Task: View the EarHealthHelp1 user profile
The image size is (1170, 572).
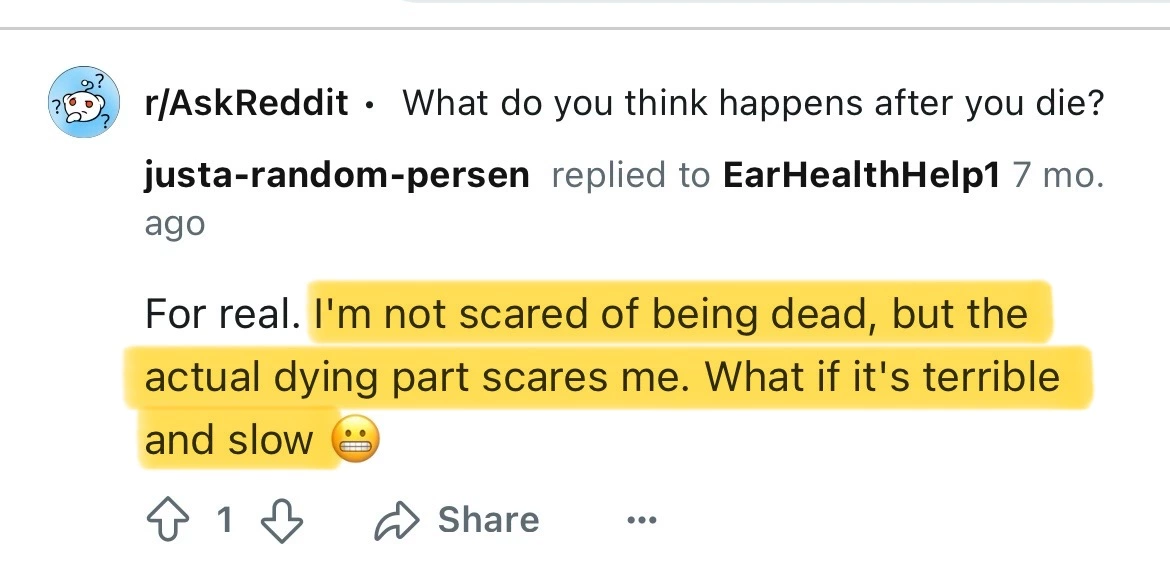Action: click(x=860, y=175)
